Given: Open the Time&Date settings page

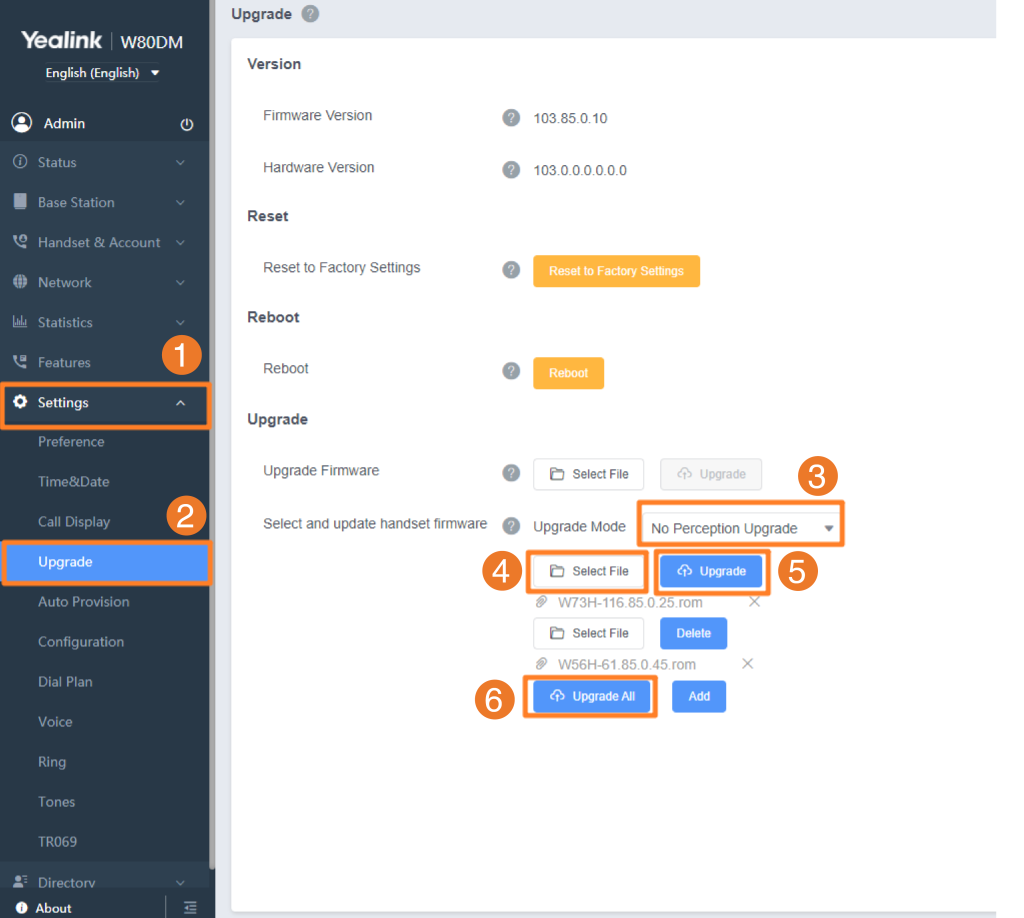Looking at the screenshot, I should (74, 482).
